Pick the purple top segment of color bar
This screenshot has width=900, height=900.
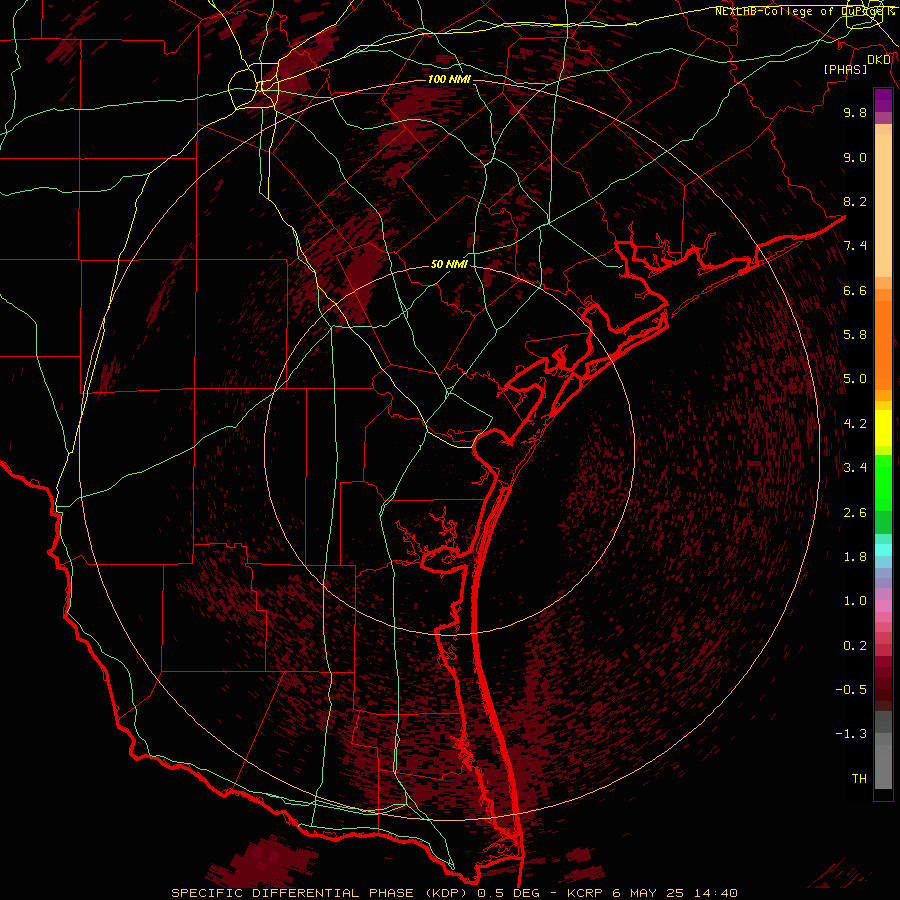coord(883,100)
